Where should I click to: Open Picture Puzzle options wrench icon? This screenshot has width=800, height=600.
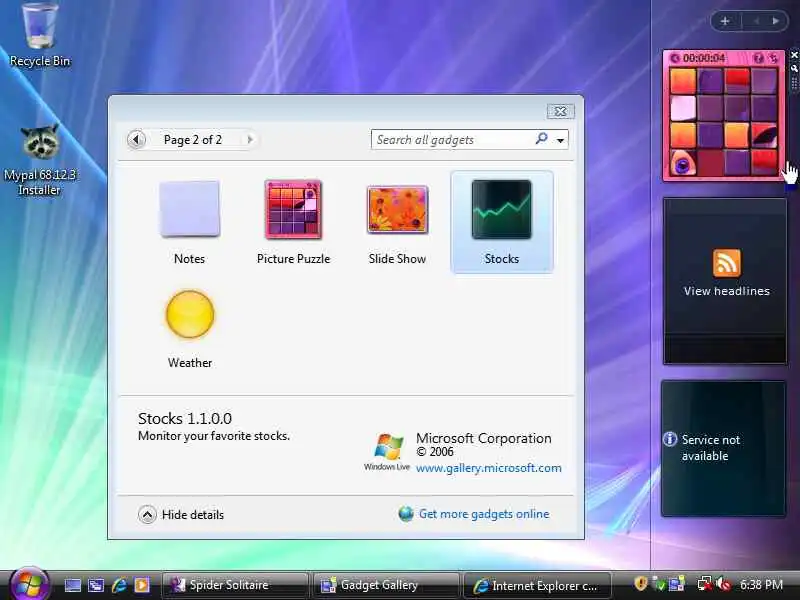(x=794, y=67)
